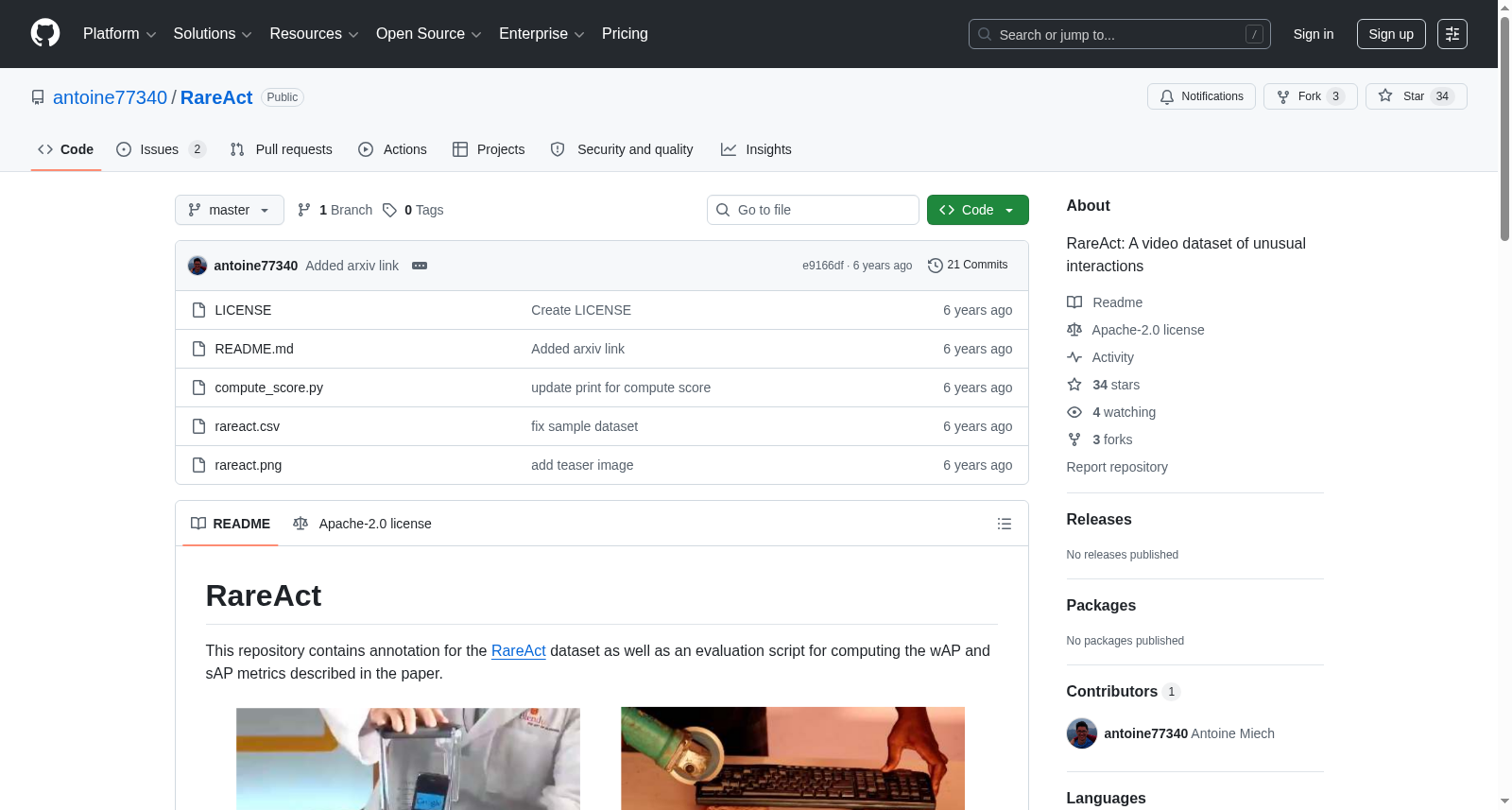
Task: Expand the Resources menu
Action: click(314, 34)
